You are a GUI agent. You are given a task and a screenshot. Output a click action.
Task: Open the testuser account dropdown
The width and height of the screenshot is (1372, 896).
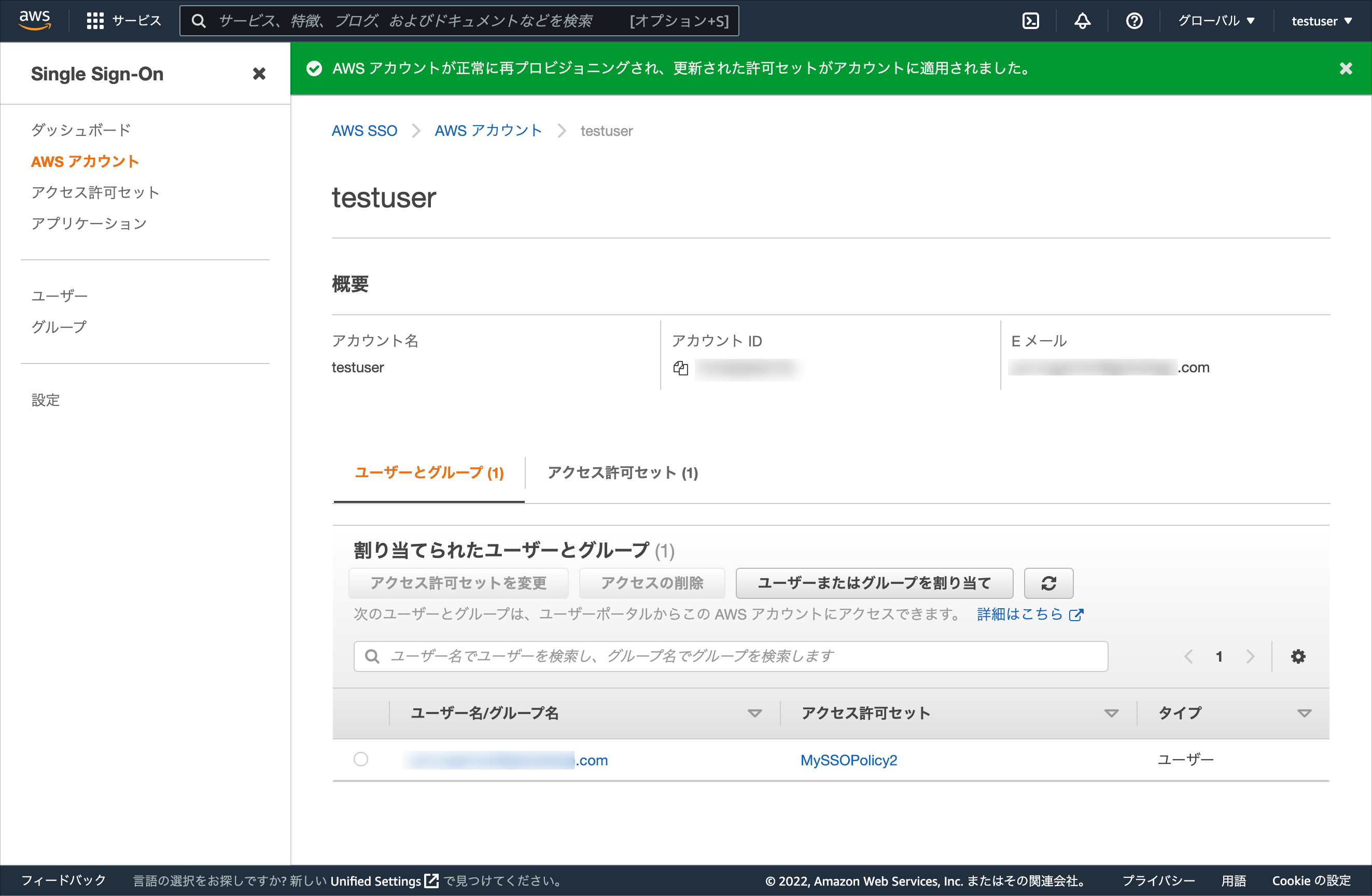tap(1321, 21)
